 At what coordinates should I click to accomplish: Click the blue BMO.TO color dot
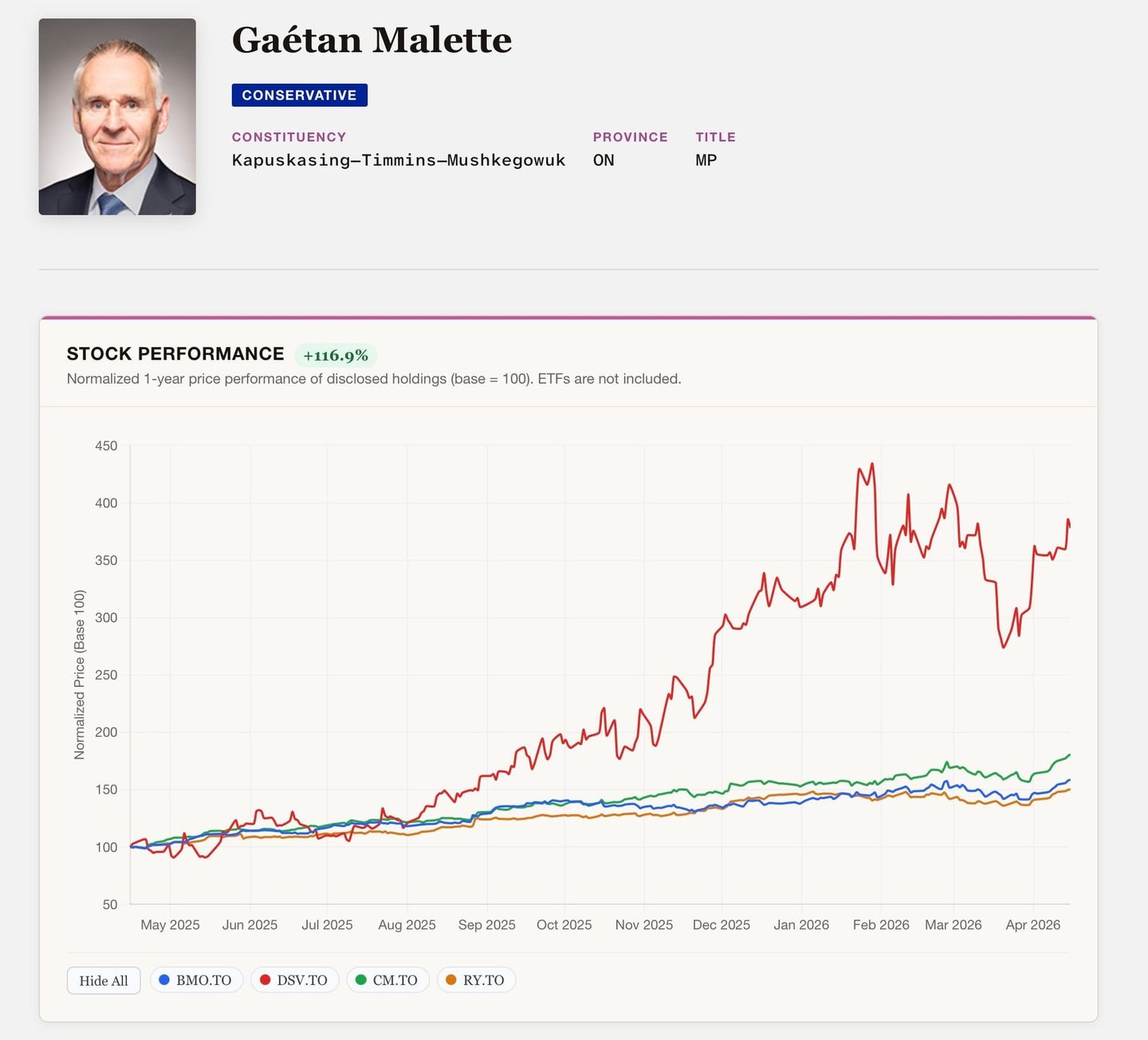tap(164, 980)
